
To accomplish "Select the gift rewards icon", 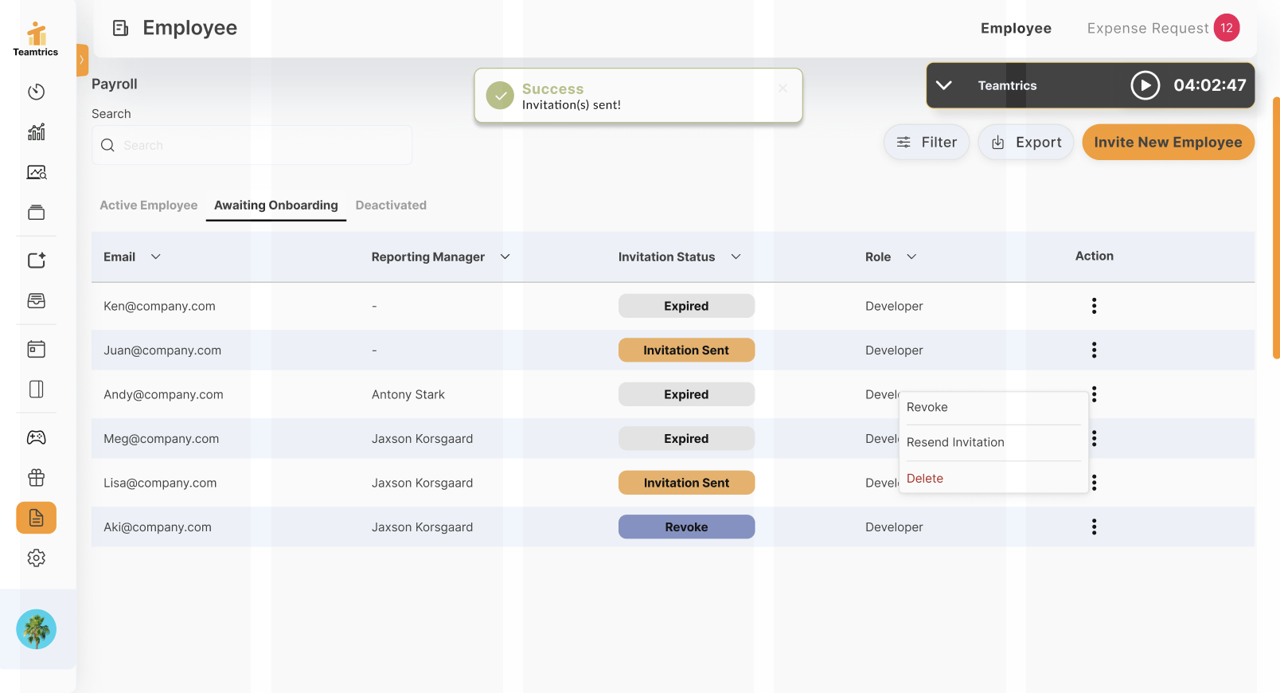I will tap(36, 477).
